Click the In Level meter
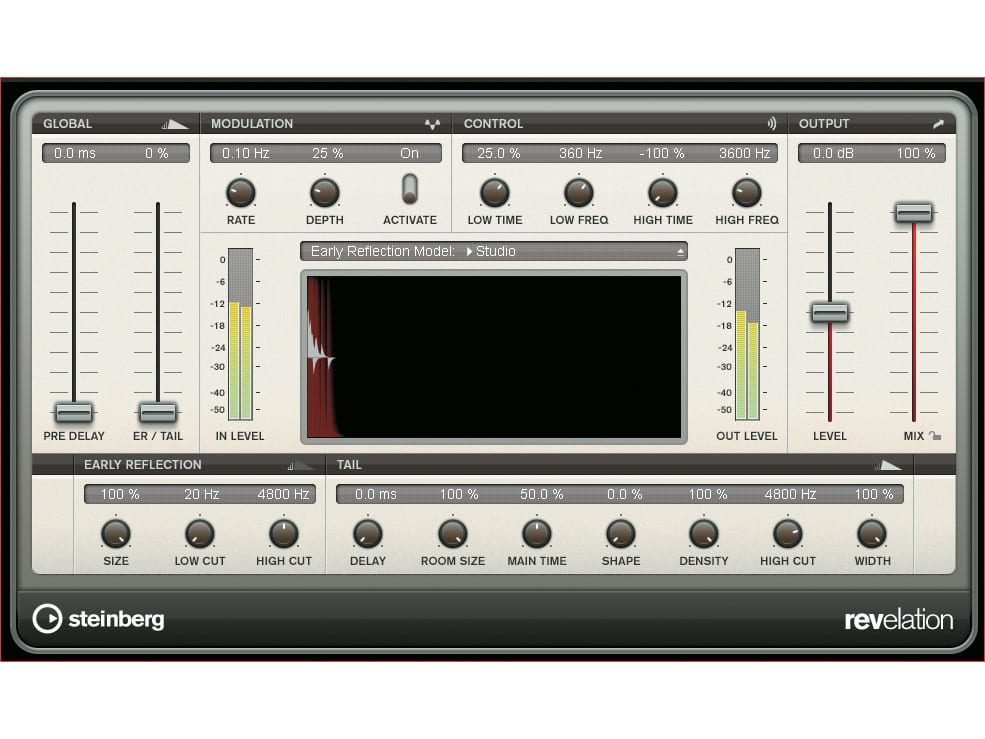985x739 pixels. coord(241,334)
